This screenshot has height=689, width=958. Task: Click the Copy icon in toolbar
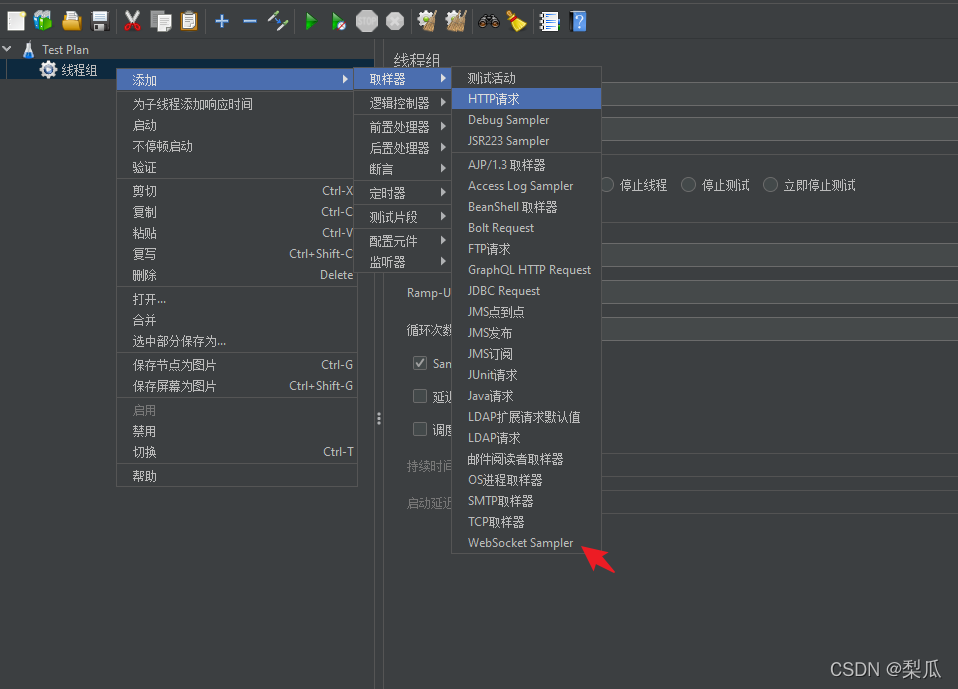pyautogui.click(x=161, y=21)
